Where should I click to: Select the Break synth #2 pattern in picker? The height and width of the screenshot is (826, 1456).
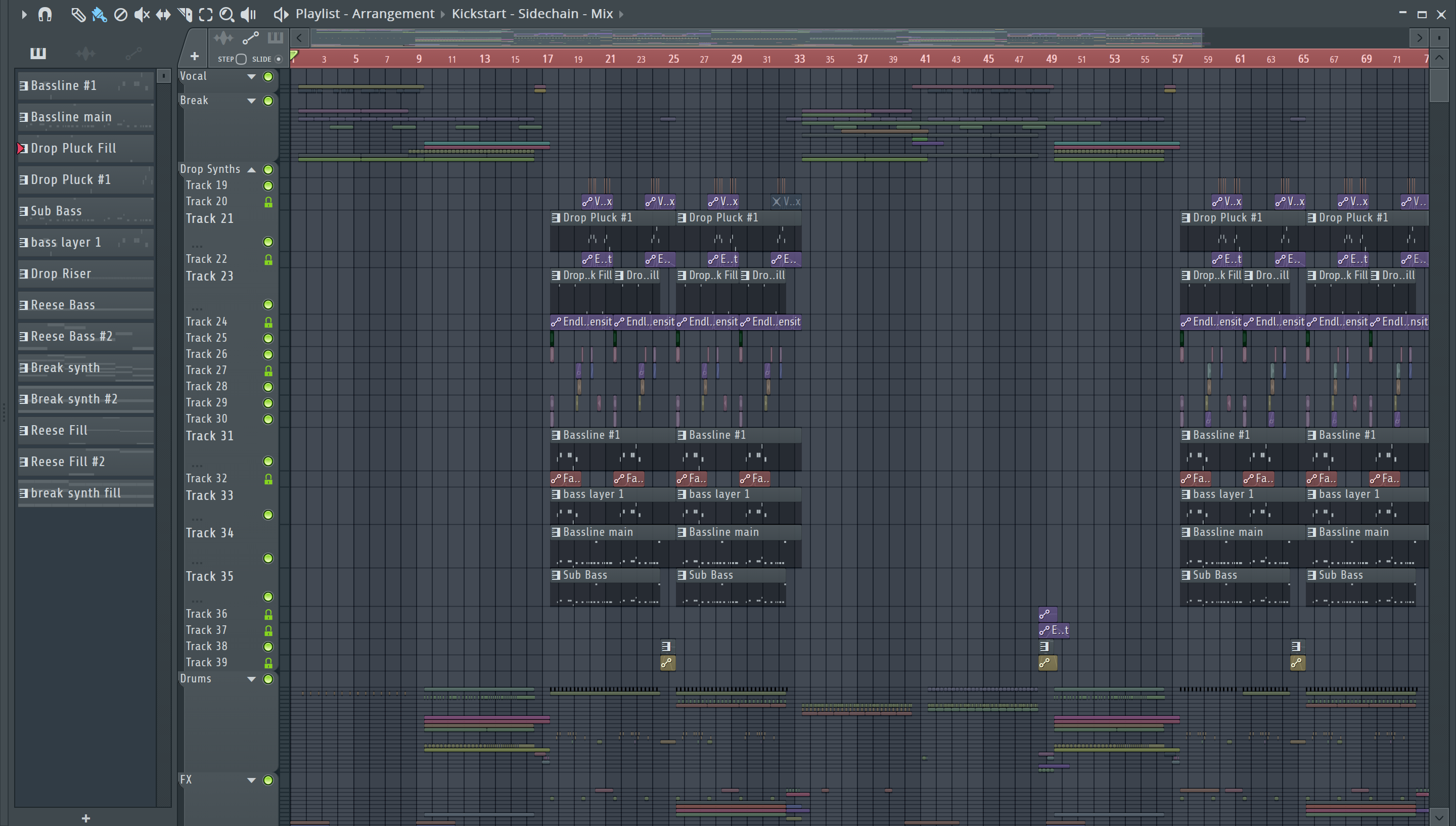point(85,399)
